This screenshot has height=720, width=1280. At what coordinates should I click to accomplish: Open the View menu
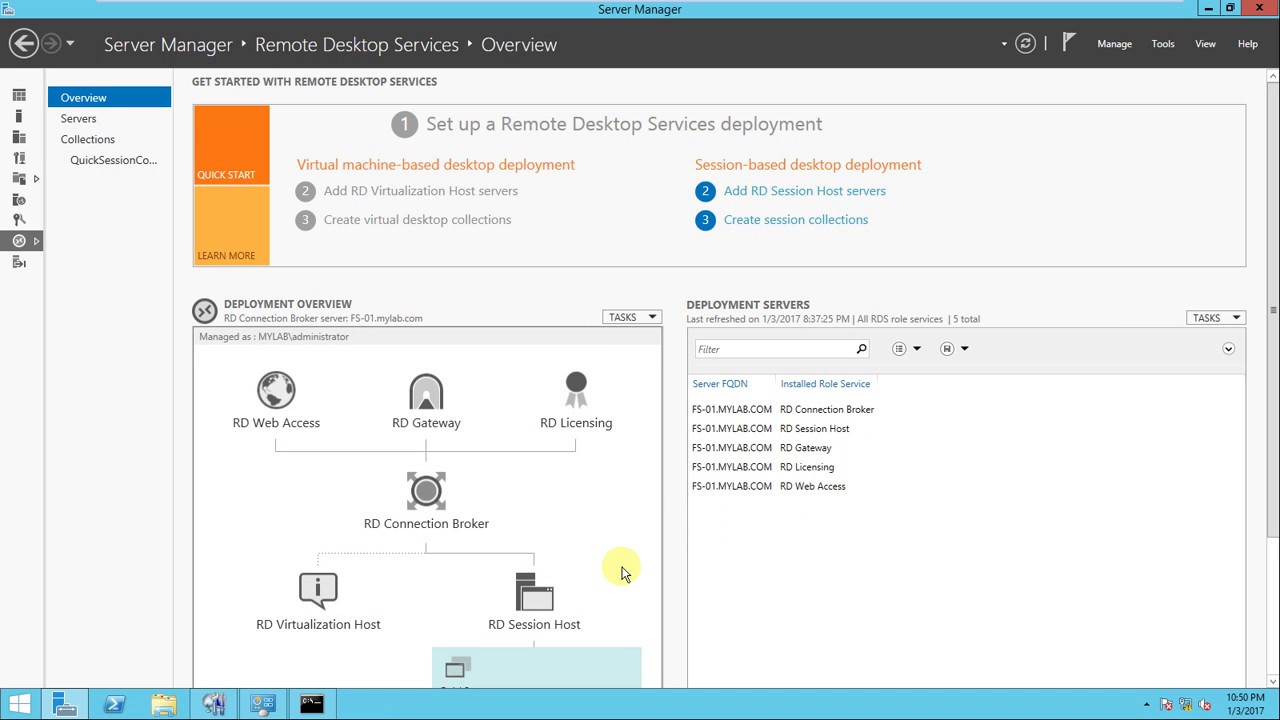pyautogui.click(x=1205, y=44)
